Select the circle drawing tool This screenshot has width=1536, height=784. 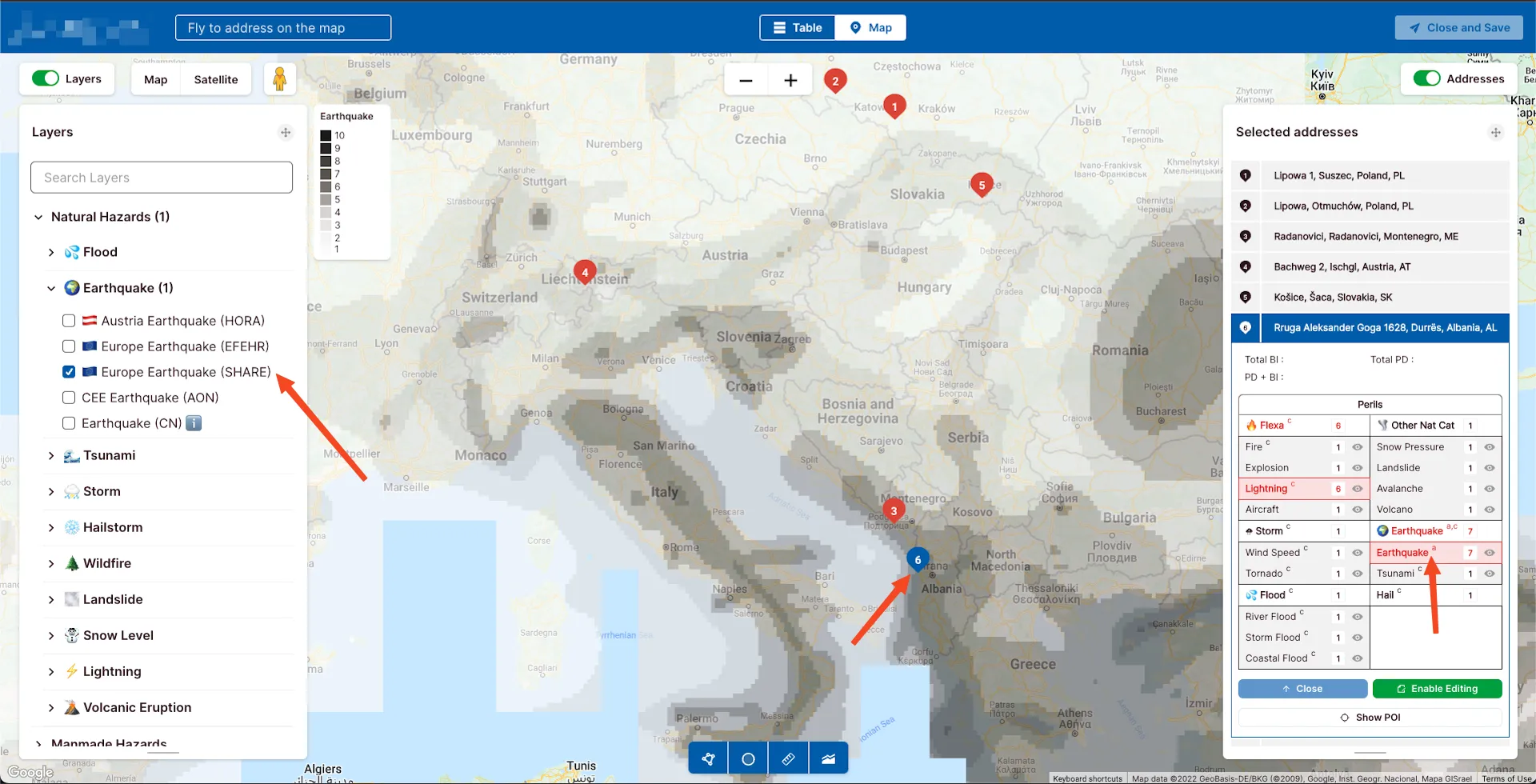coord(747,758)
